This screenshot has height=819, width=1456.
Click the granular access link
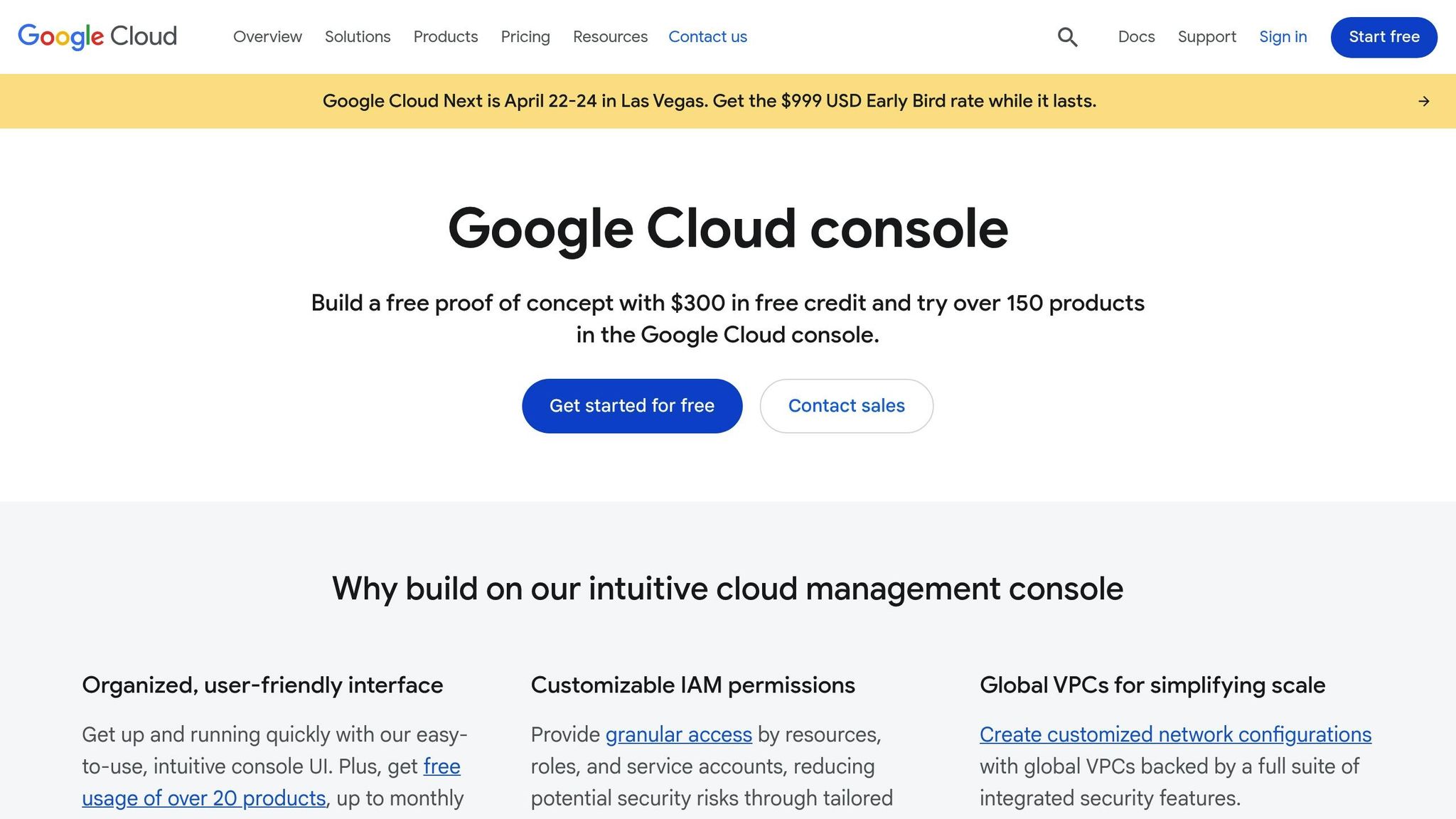click(x=678, y=734)
